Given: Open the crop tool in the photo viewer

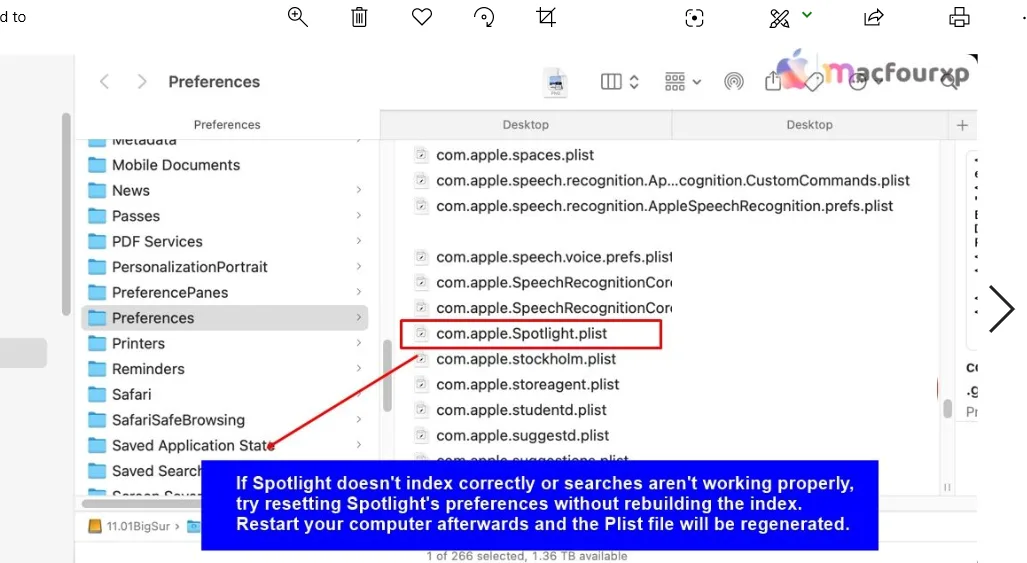Looking at the screenshot, I should click(546, 17).
